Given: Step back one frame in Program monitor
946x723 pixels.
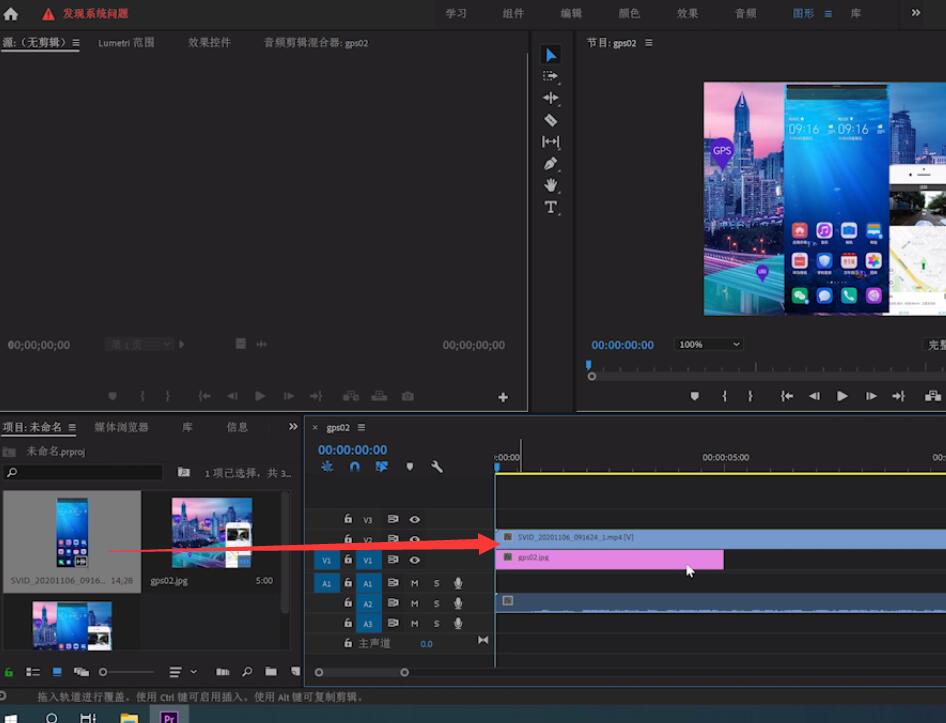Looking at the screenshot, I should (x=814, y=396).
